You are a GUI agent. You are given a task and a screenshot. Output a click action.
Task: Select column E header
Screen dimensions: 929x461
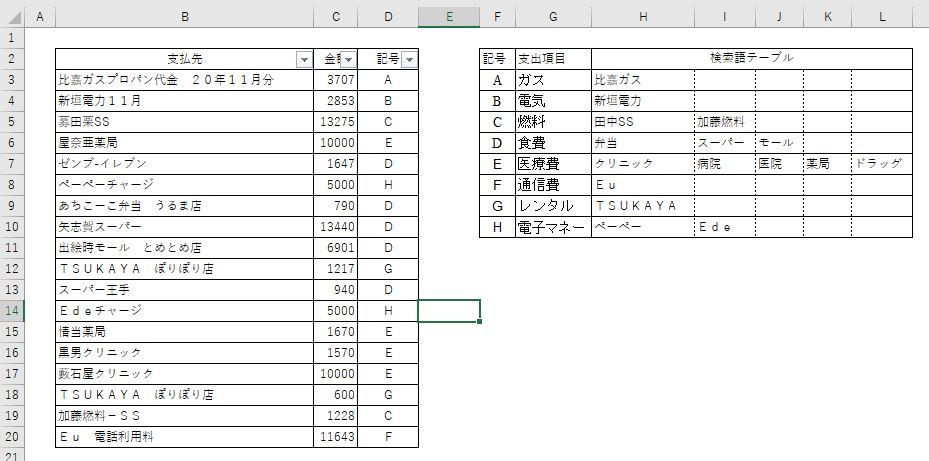pos(449,16)
